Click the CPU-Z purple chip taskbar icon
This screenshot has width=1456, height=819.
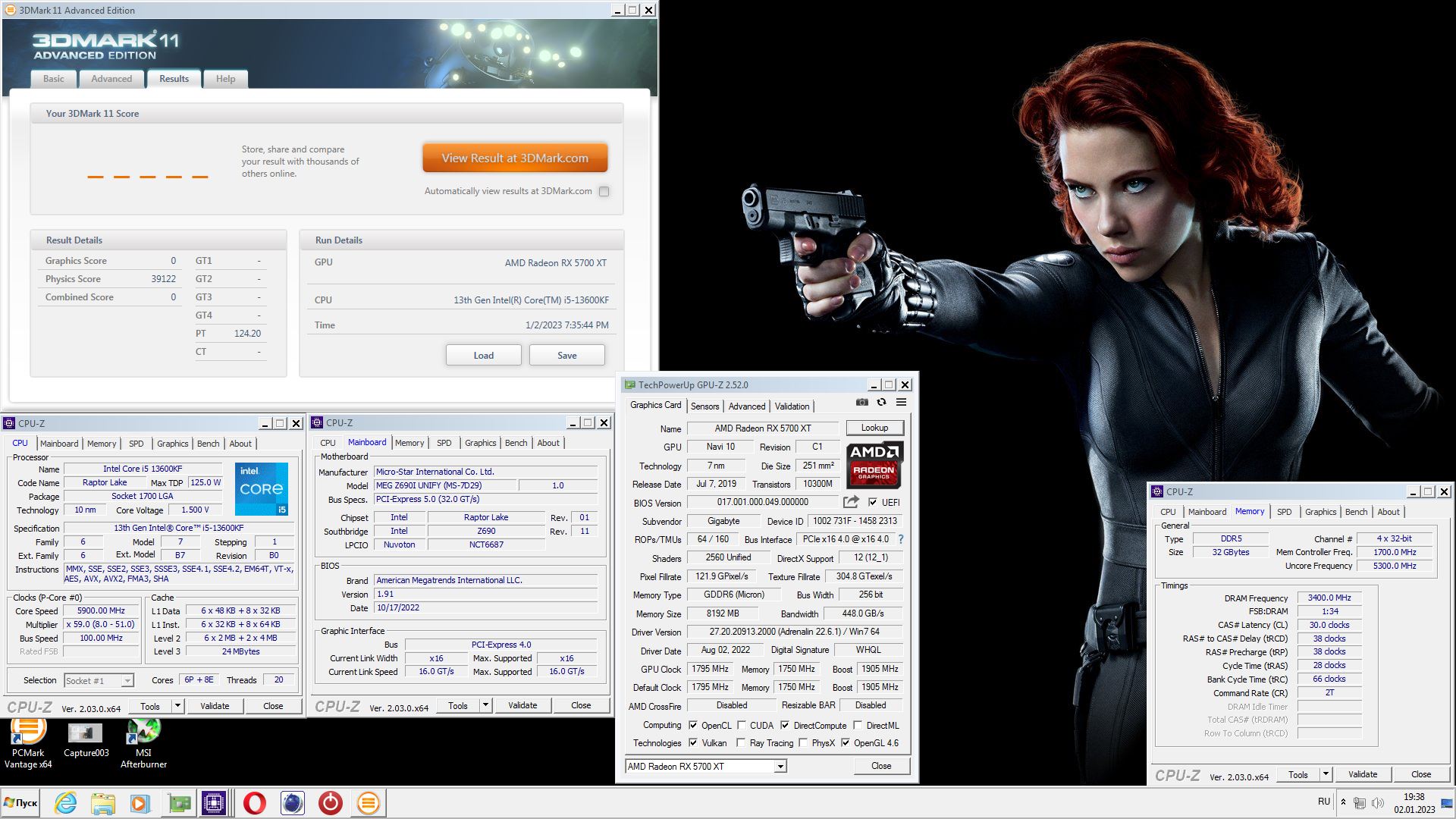215,803
